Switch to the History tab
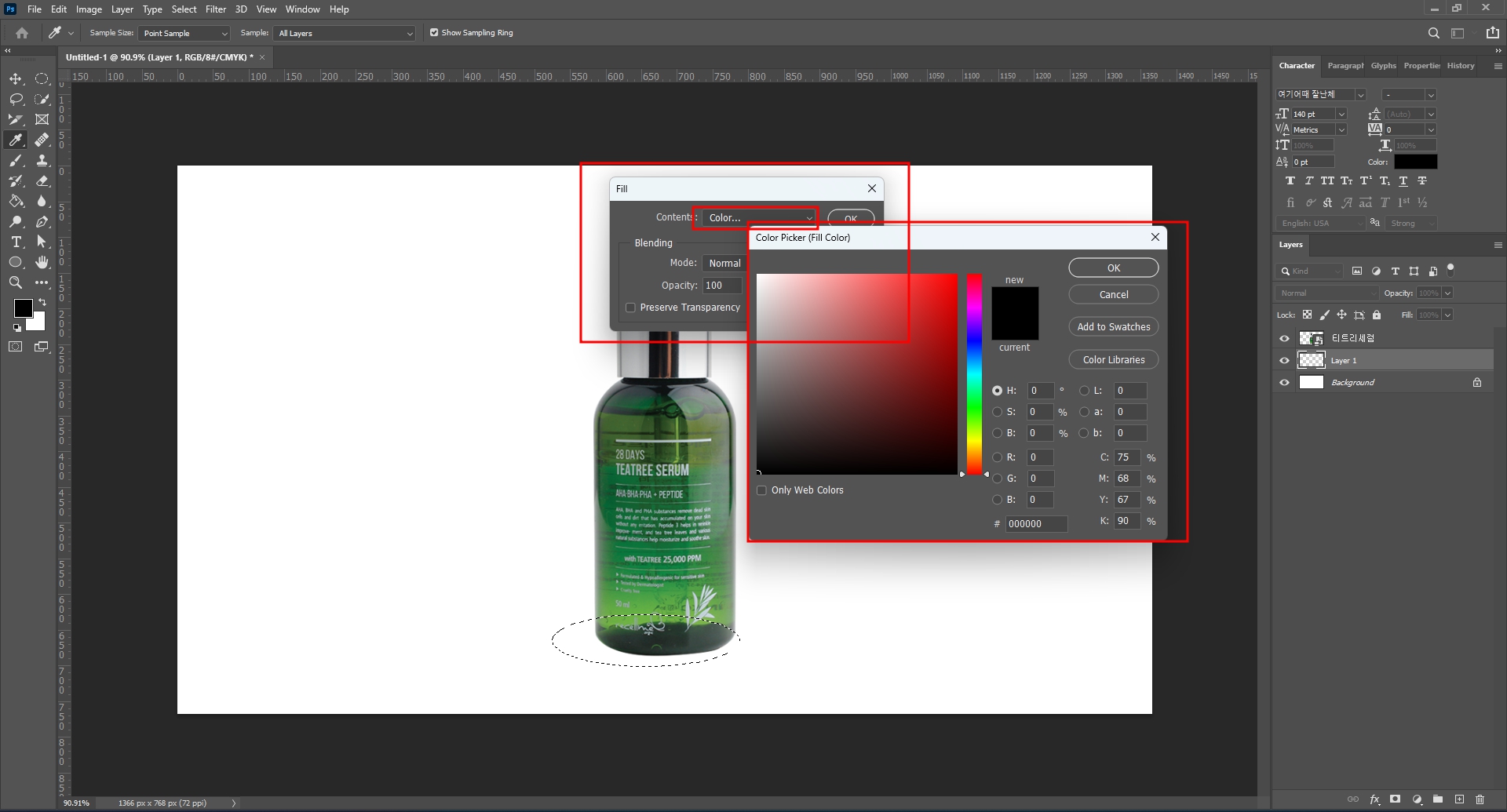This screenshot has width=1507, height=812. click(x=1461, y=66)
